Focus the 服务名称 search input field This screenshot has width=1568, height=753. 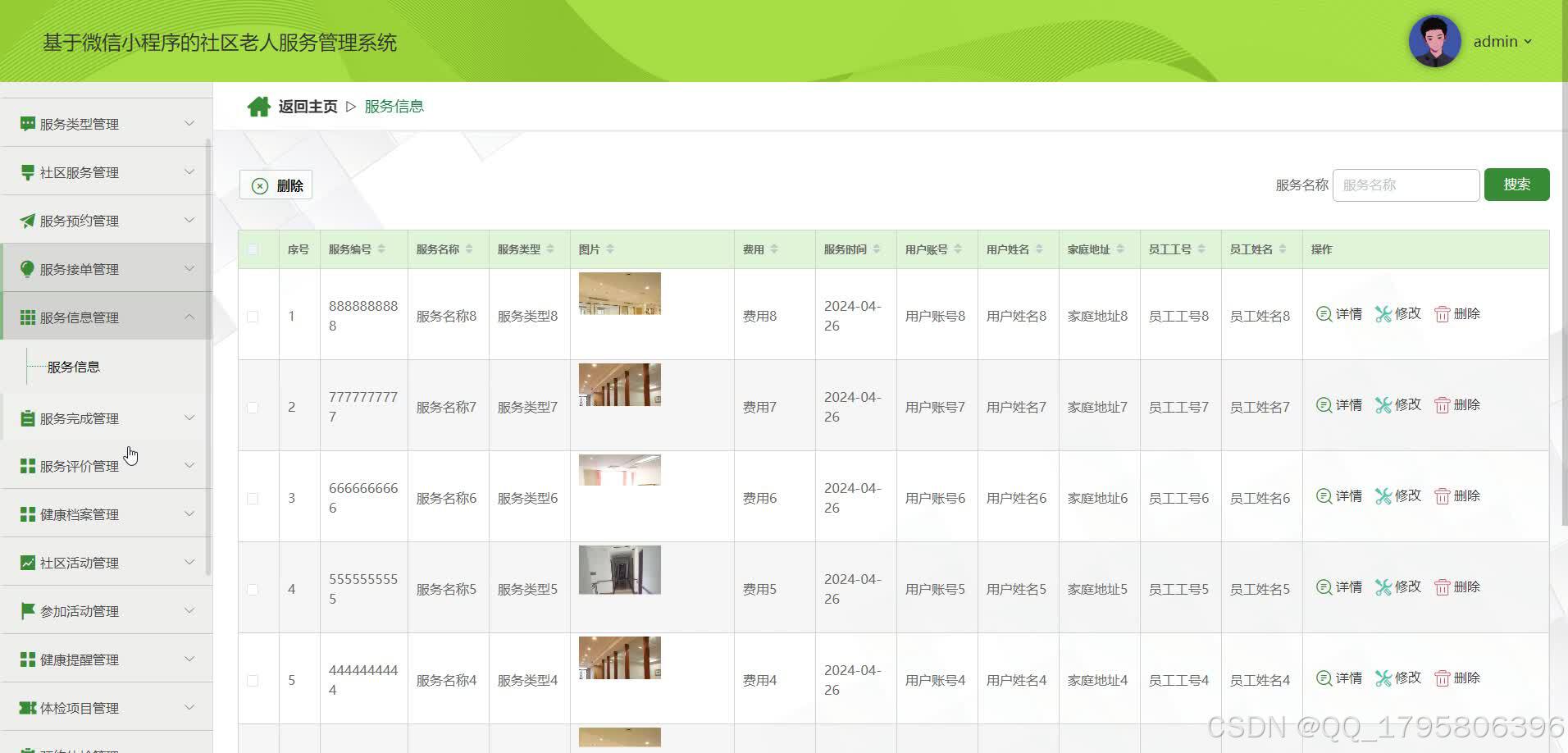pyautogui.click(x=1406, y=185)
